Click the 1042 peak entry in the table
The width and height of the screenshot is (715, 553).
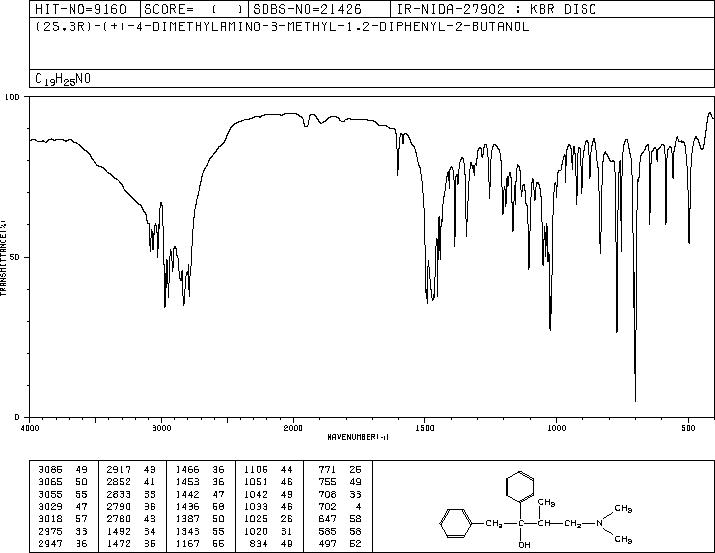click(268, 494)
